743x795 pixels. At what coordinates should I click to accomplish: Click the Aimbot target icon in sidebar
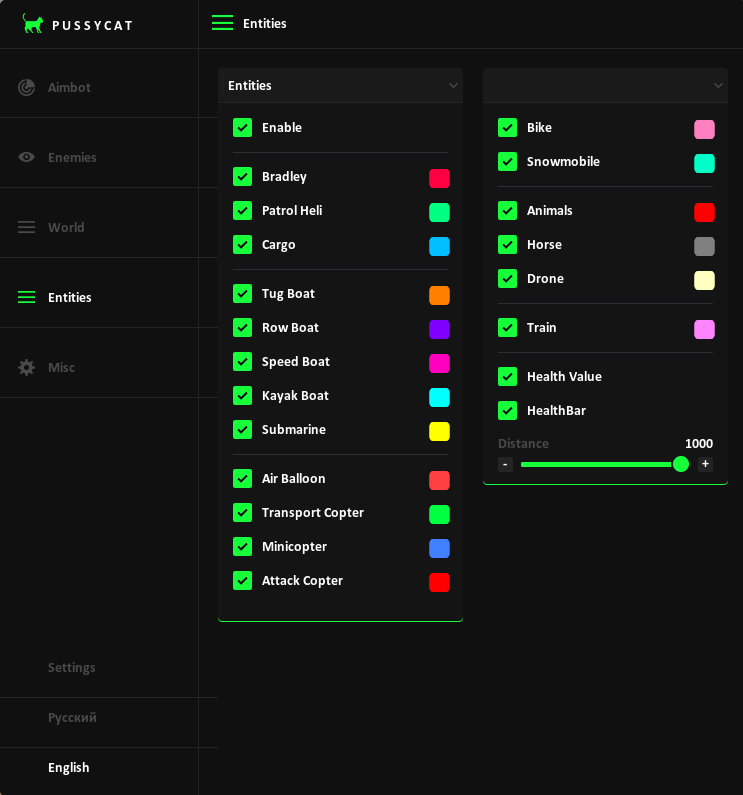click(x=27, y=88)
